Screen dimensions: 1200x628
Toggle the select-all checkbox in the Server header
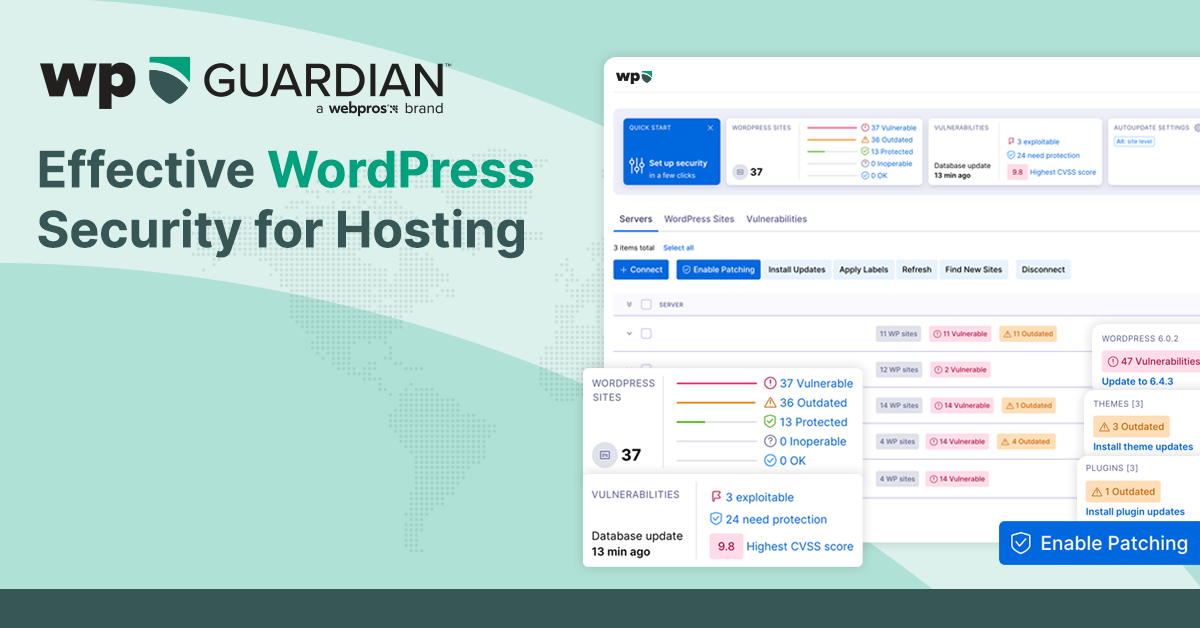(646, 304)
